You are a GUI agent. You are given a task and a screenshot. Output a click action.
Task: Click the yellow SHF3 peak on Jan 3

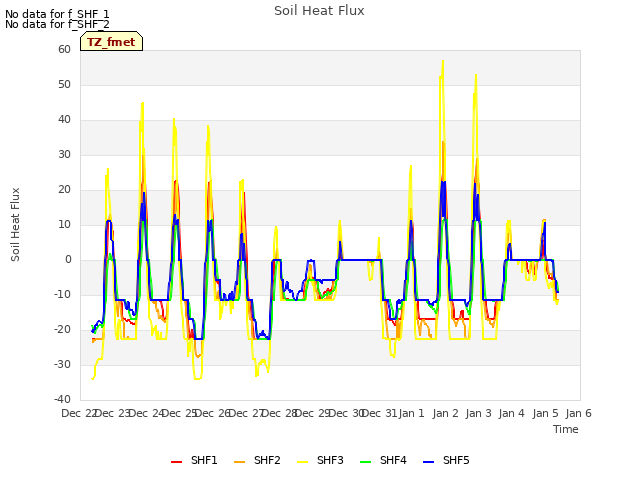[x=476, y=76]
